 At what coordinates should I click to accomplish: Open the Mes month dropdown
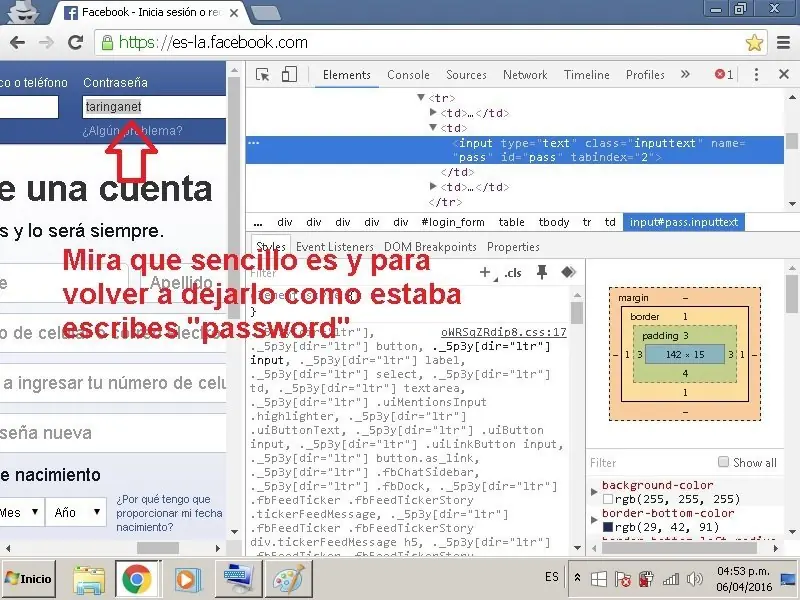click(x=20, y=512)
